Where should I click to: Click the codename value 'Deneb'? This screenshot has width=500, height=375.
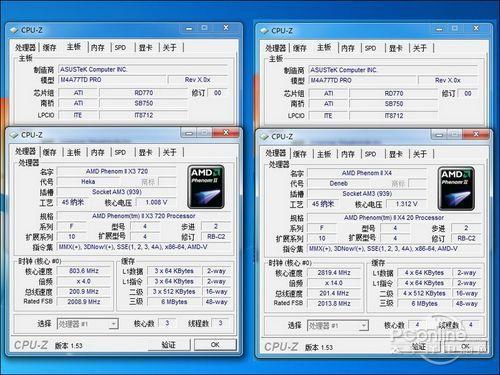click(x=338, y=183)
